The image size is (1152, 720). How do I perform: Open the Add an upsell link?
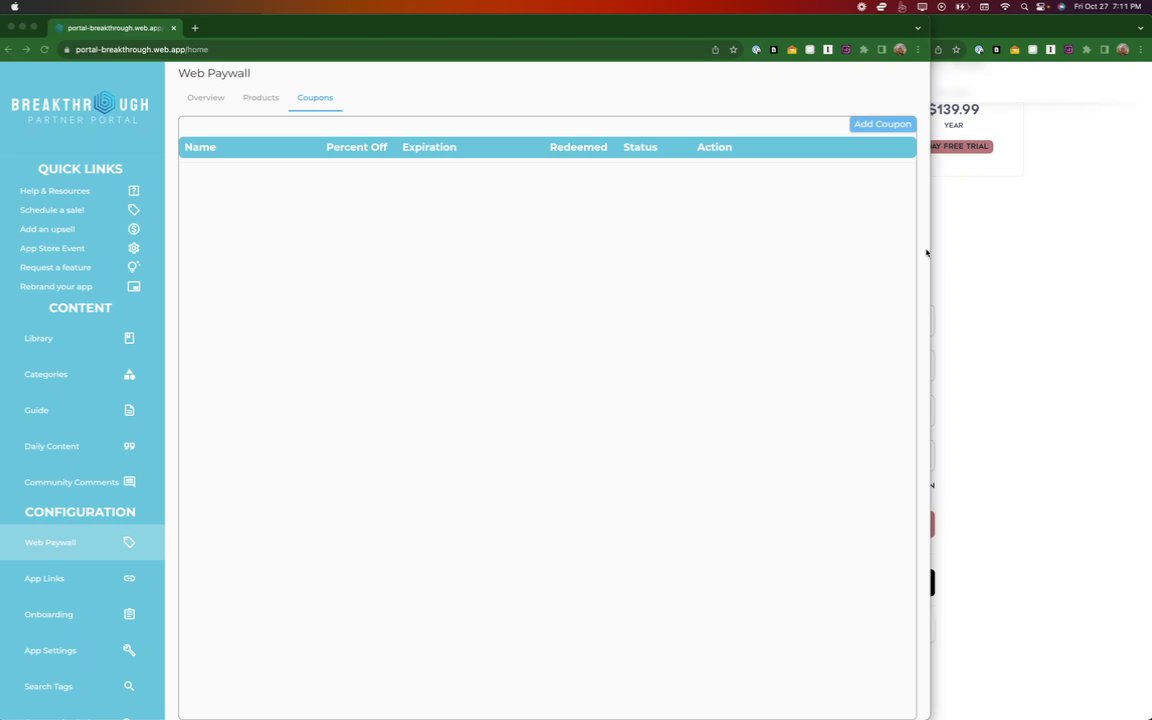pos(47,229)
